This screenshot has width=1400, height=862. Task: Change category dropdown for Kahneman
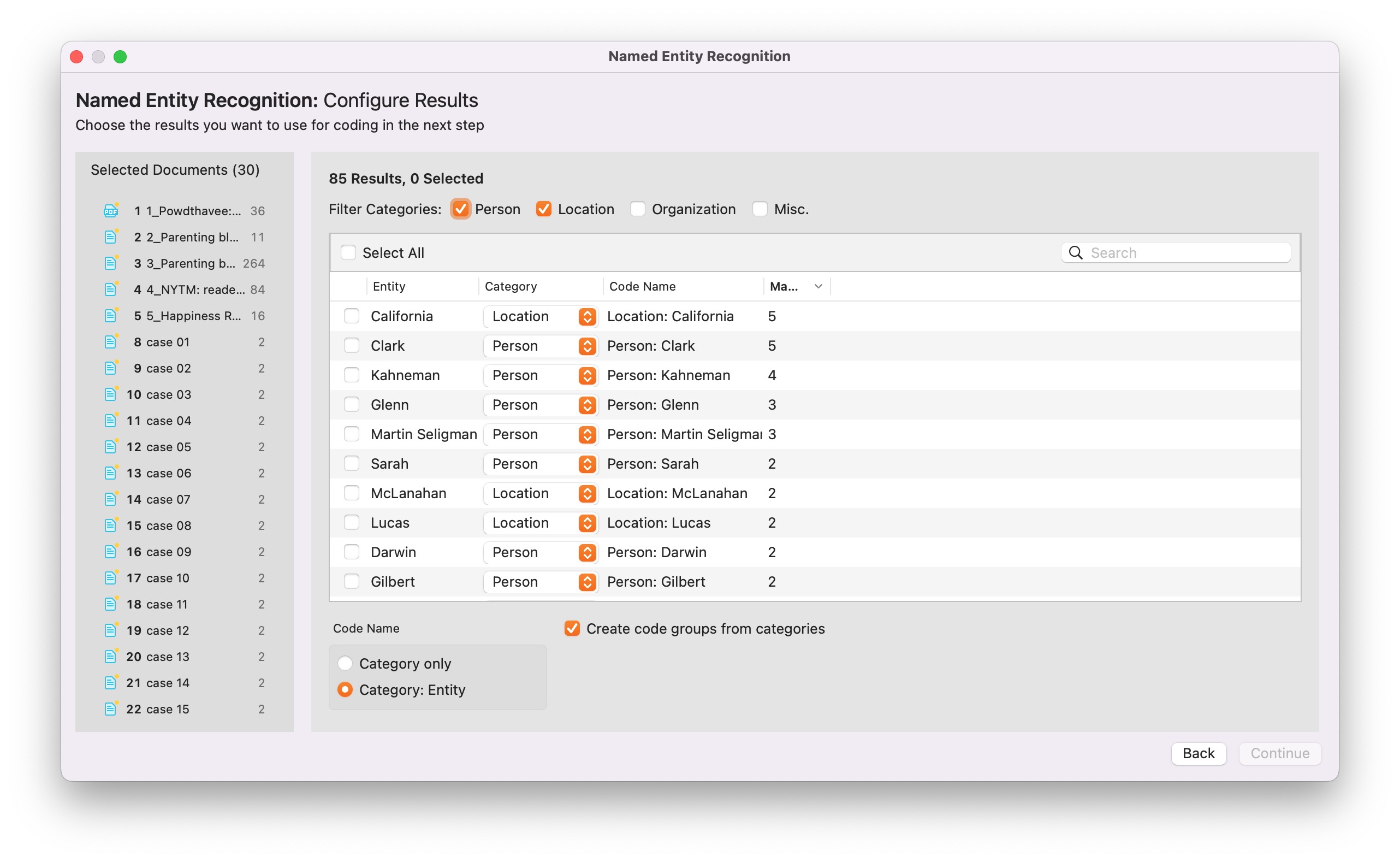click(587, 376)
